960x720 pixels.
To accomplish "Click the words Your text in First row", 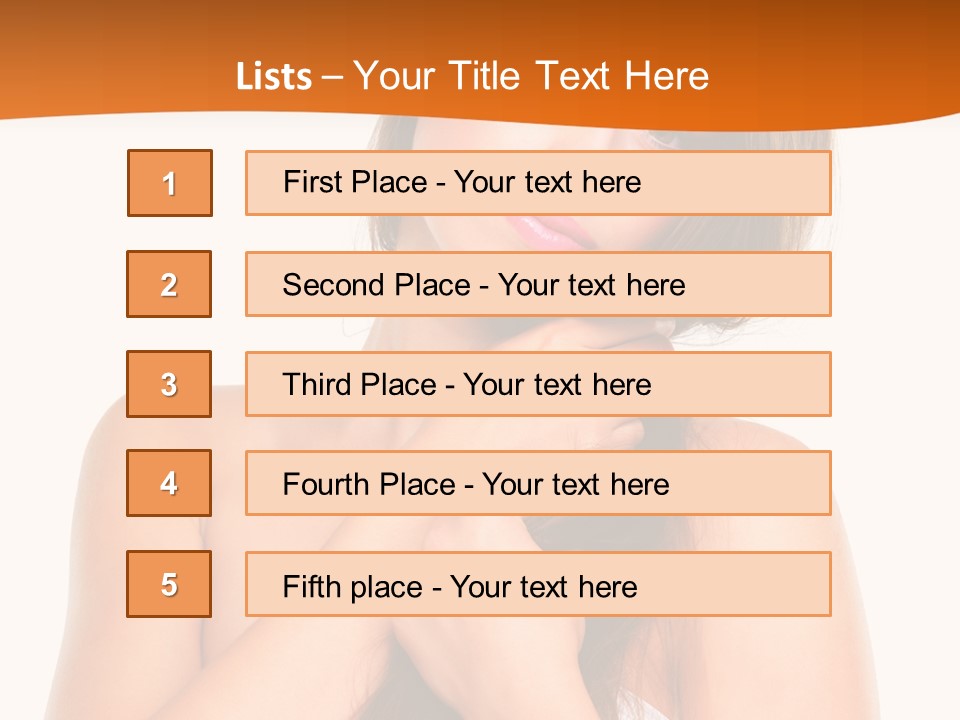I will (x=514, y=182).
